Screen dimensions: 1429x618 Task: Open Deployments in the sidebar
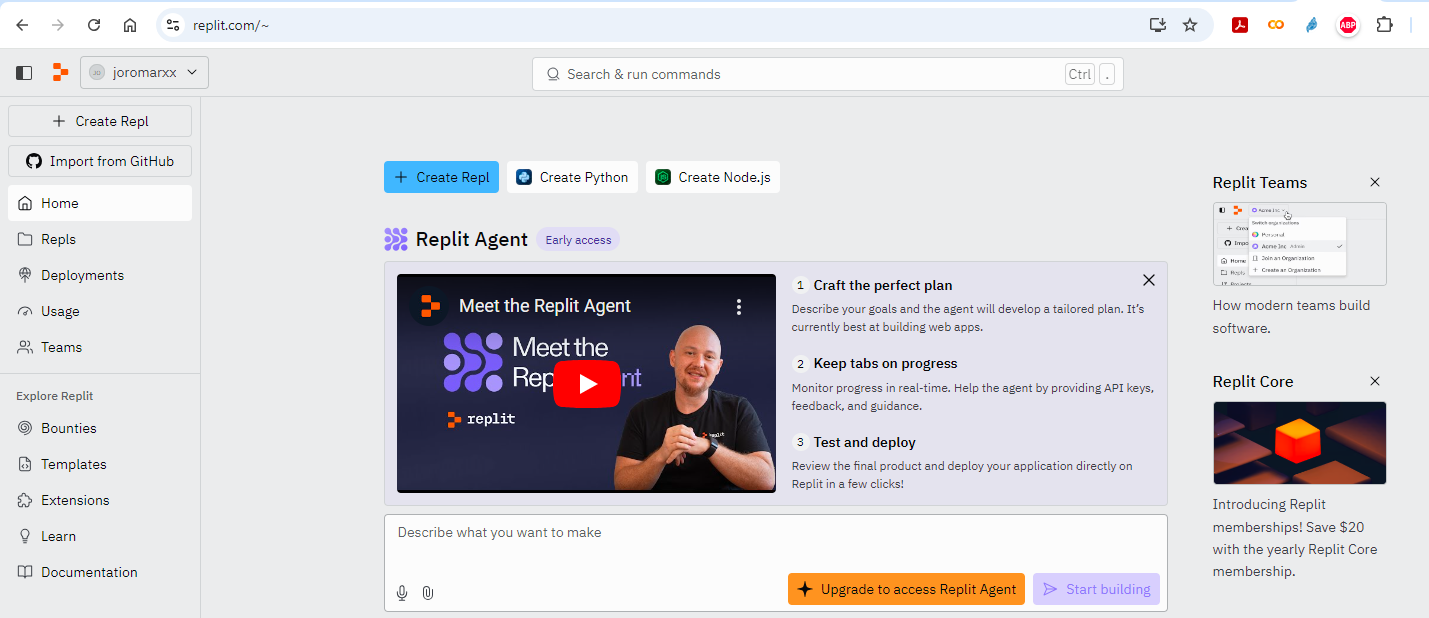click(x=100, y=275)
